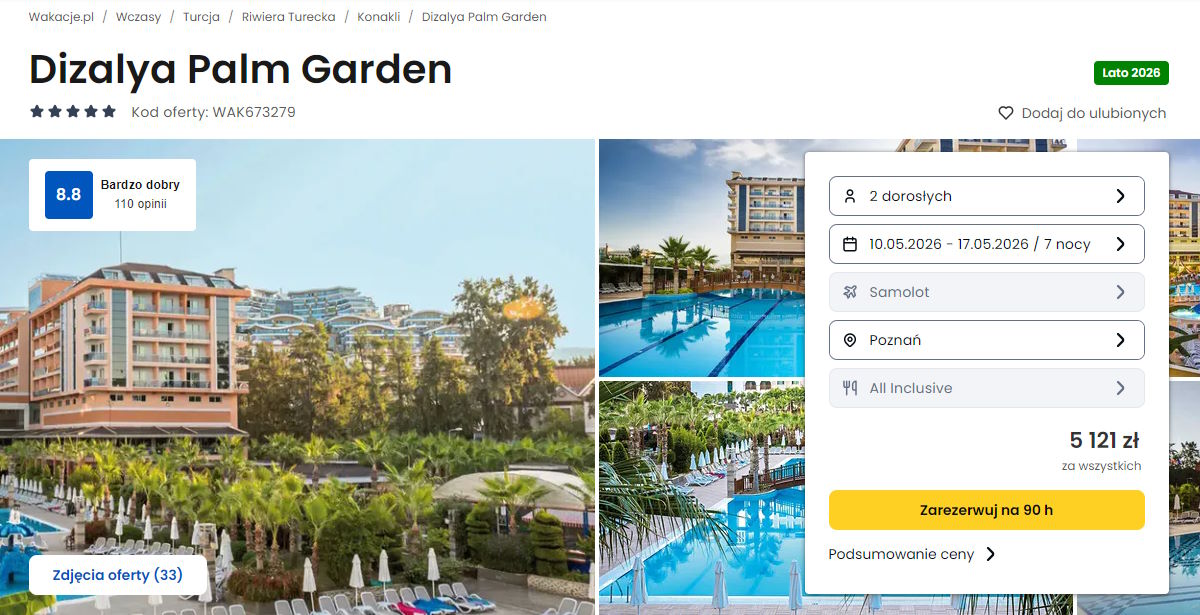1200x615 pixels.
Task: Open the All Inclusive board option chevron
Action: 1120,388
